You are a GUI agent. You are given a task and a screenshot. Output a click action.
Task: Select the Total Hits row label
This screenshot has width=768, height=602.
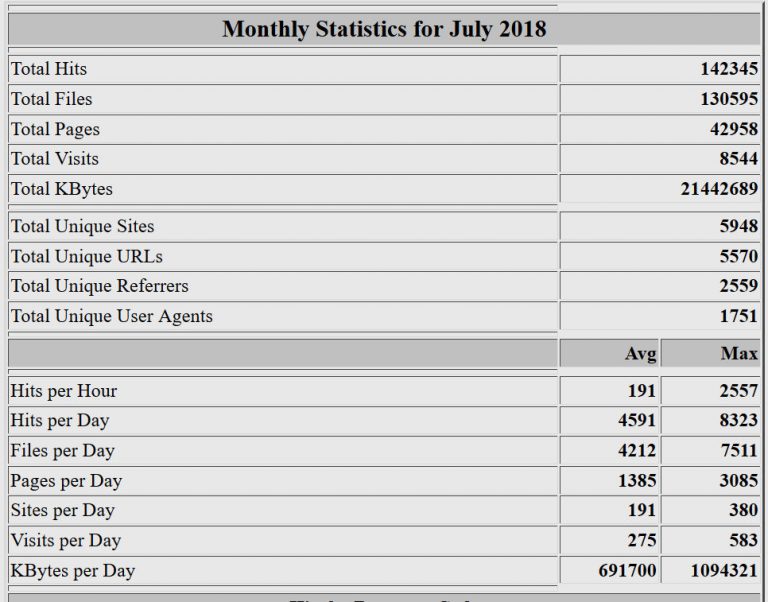pyautogui.click(x=49, y=69)
